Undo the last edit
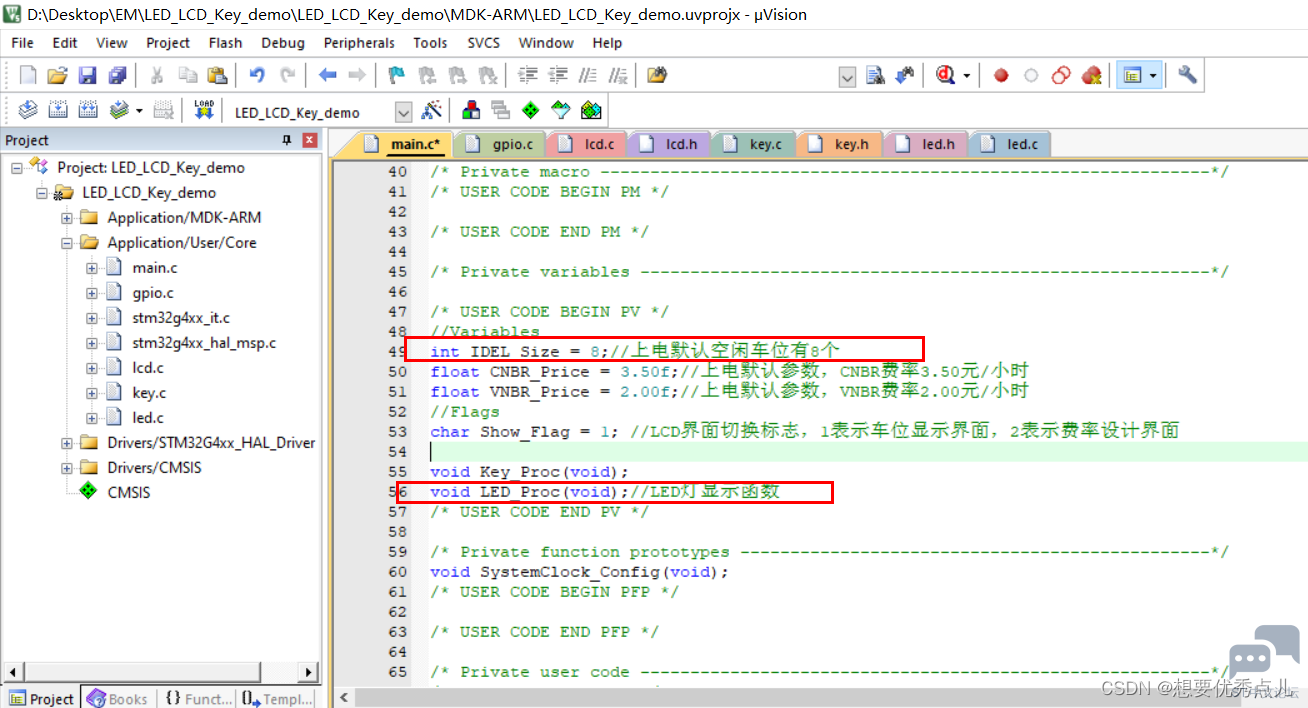The height and width of the screenshot is (708, 1308). 257,75
